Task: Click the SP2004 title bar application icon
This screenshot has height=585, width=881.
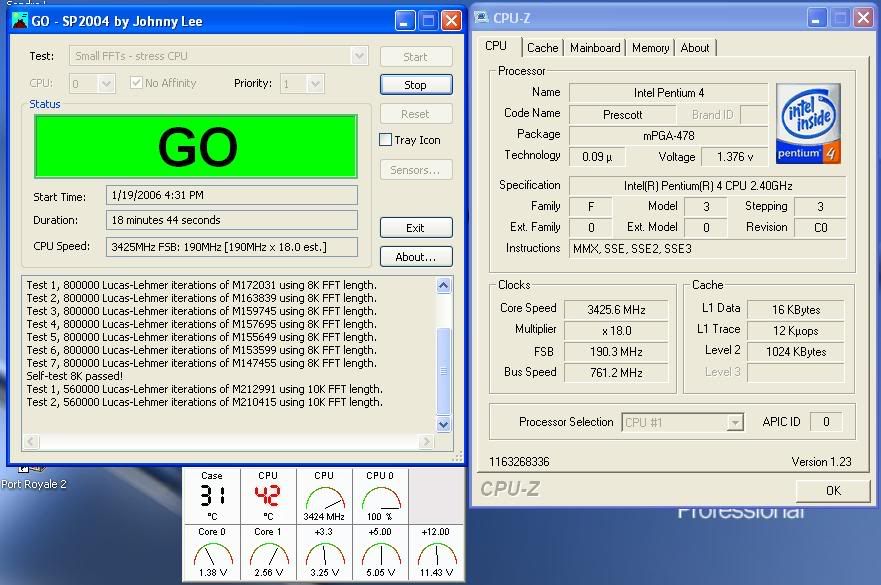Action: click(20, 21)
